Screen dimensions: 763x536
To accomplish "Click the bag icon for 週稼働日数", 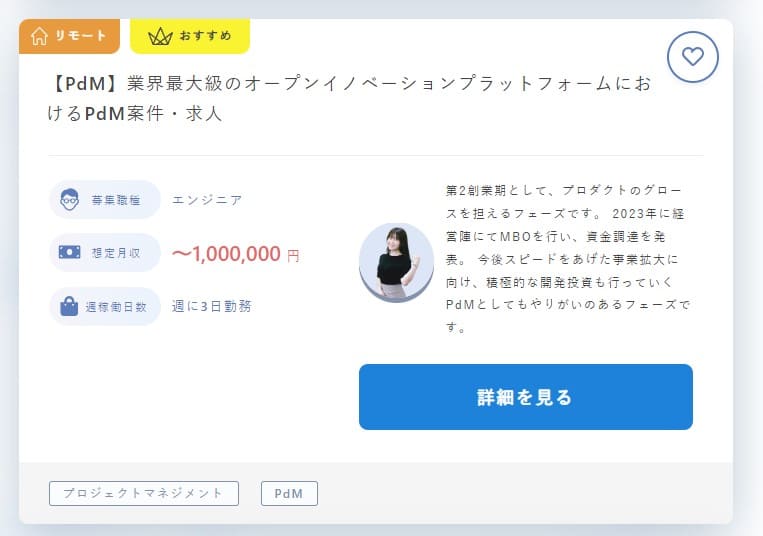I will 69,306.
